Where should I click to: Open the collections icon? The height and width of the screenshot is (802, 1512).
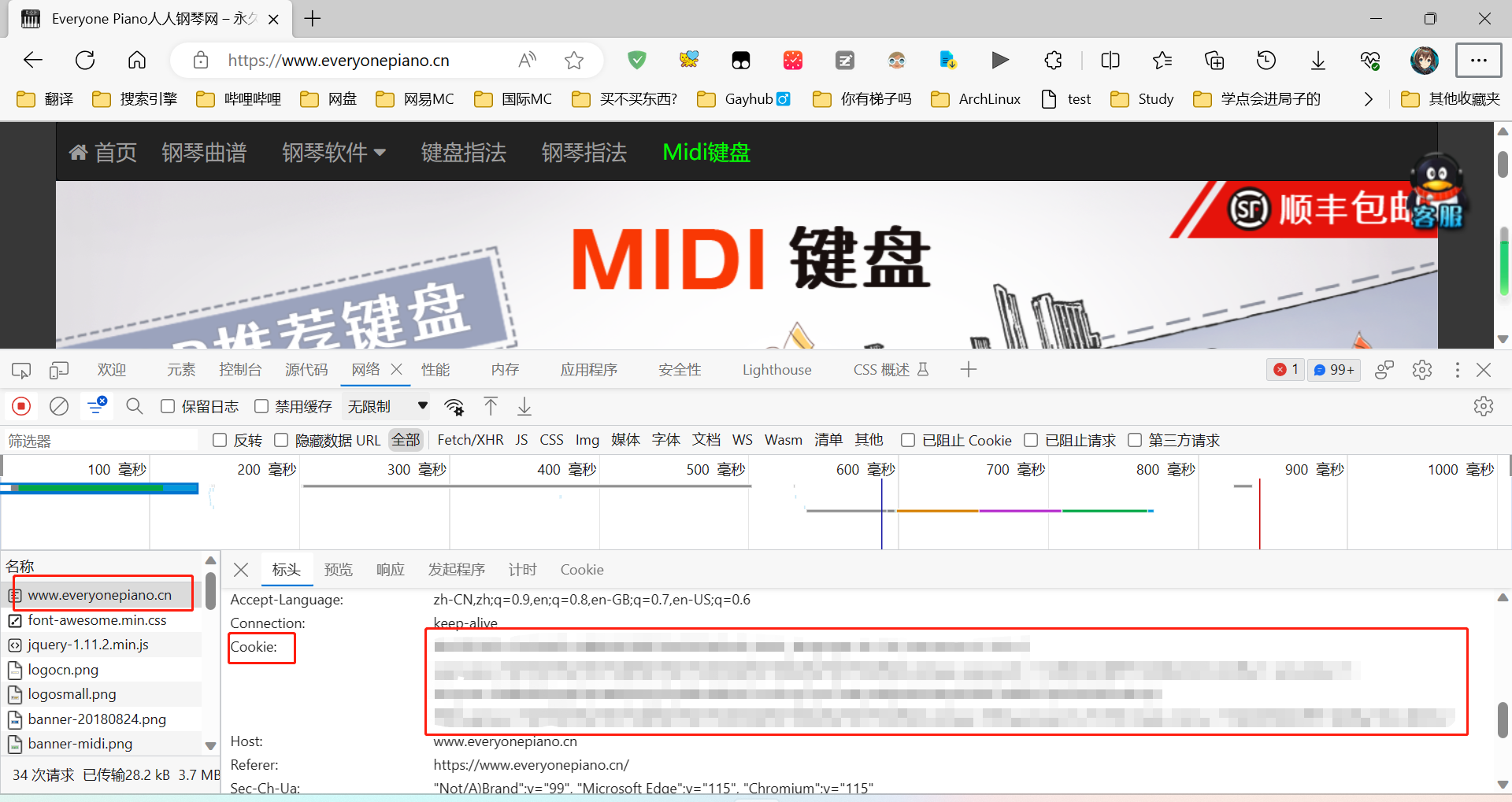coord(1214,60)
